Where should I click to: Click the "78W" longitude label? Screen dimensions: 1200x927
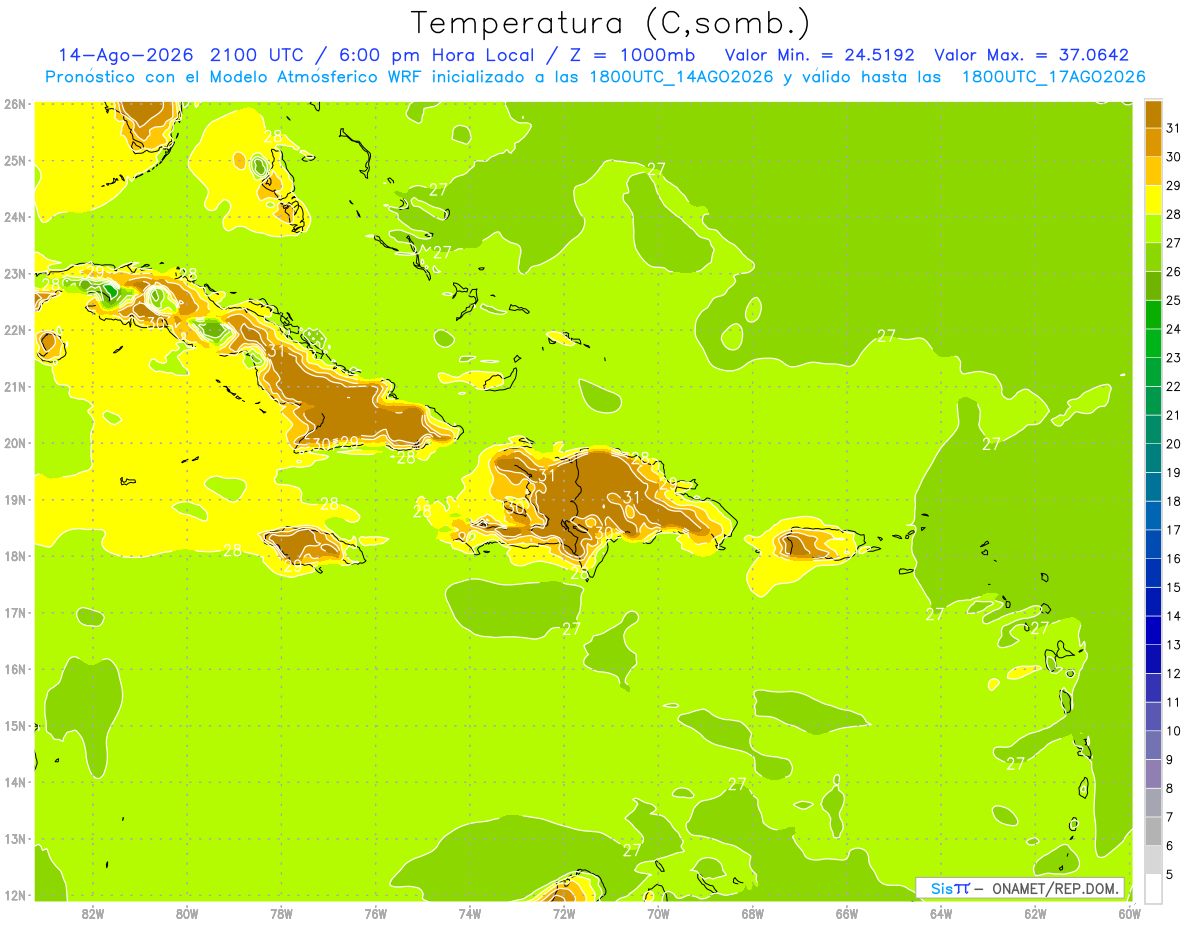281,913
